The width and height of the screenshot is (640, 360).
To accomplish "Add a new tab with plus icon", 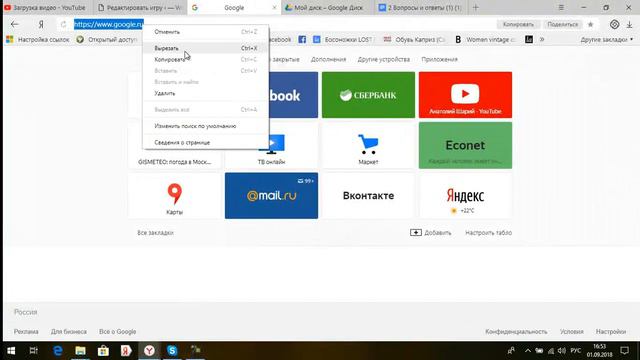I will click(476, 7).
